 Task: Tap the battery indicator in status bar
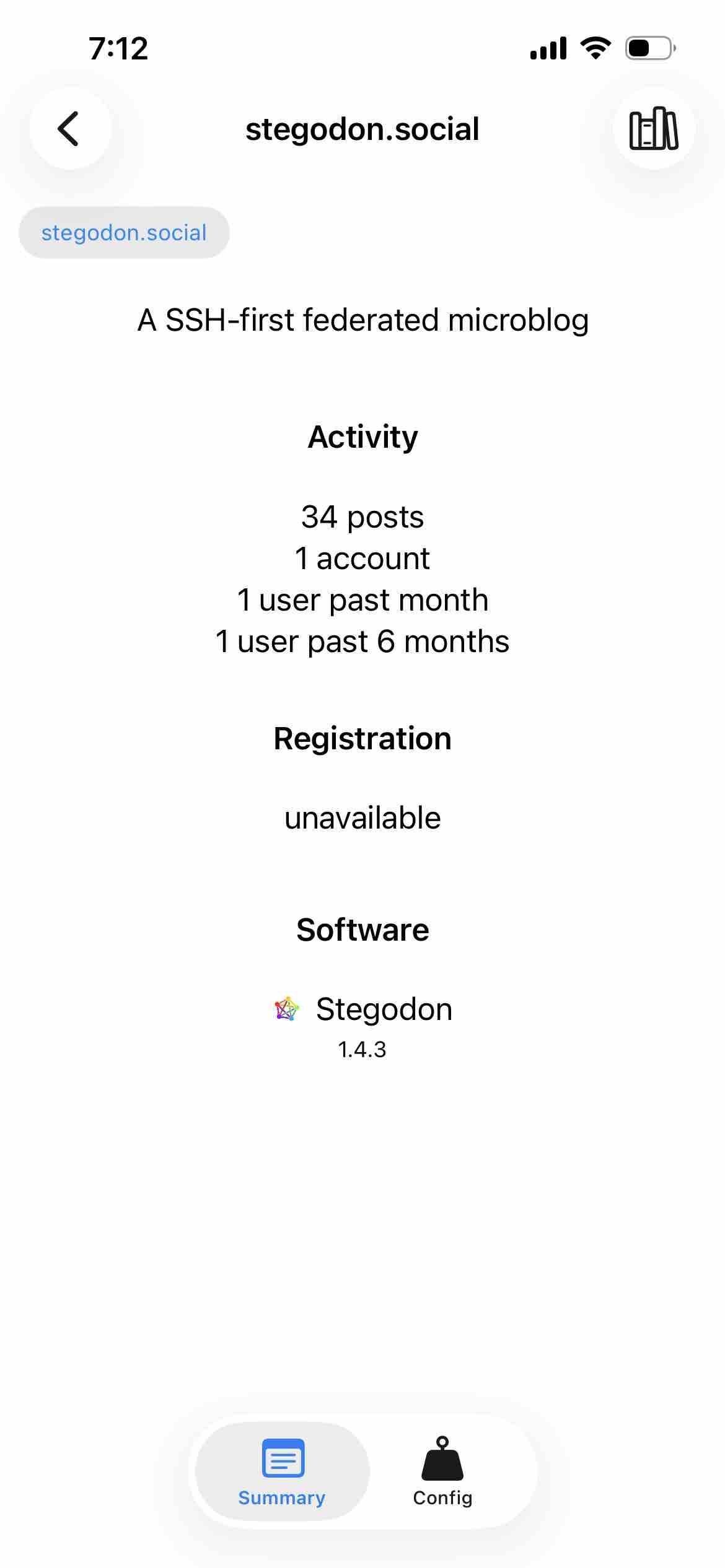click(x=650, y=48)
